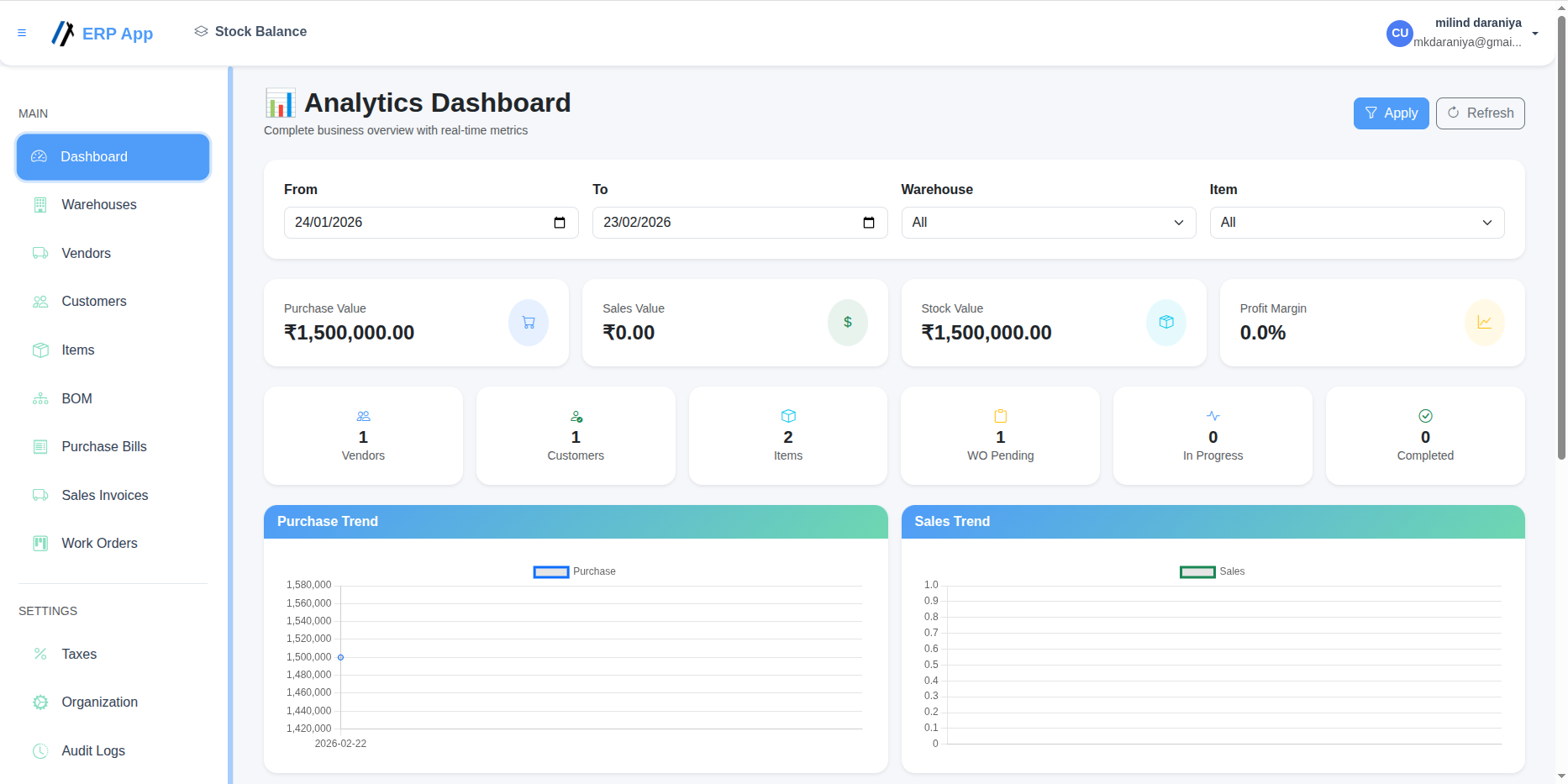Select the Warehouses icon in the sidebar

pos(40,204)
